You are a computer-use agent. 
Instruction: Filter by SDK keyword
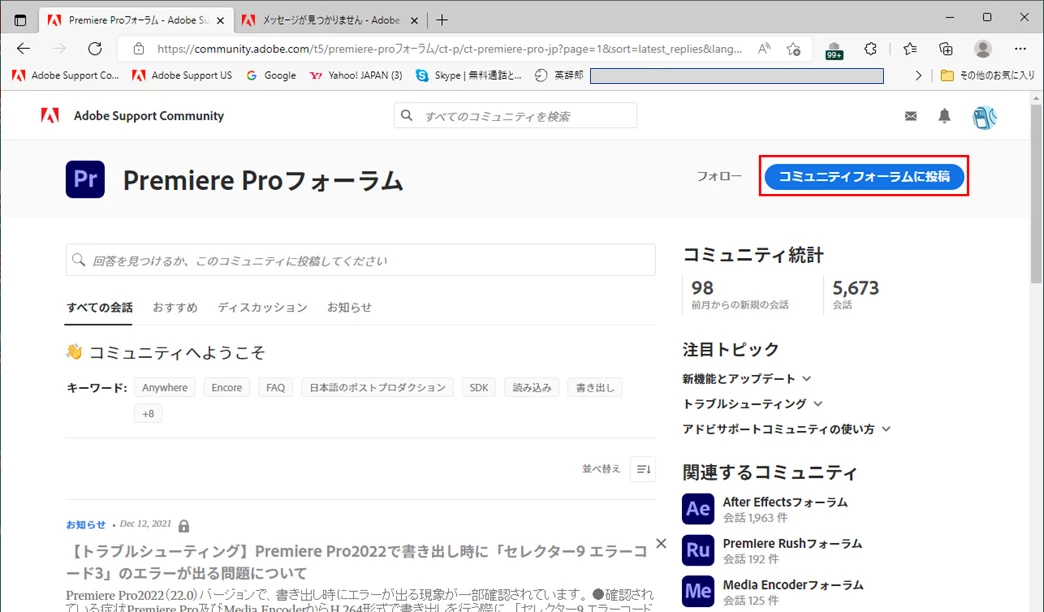(x=479, y=388)
